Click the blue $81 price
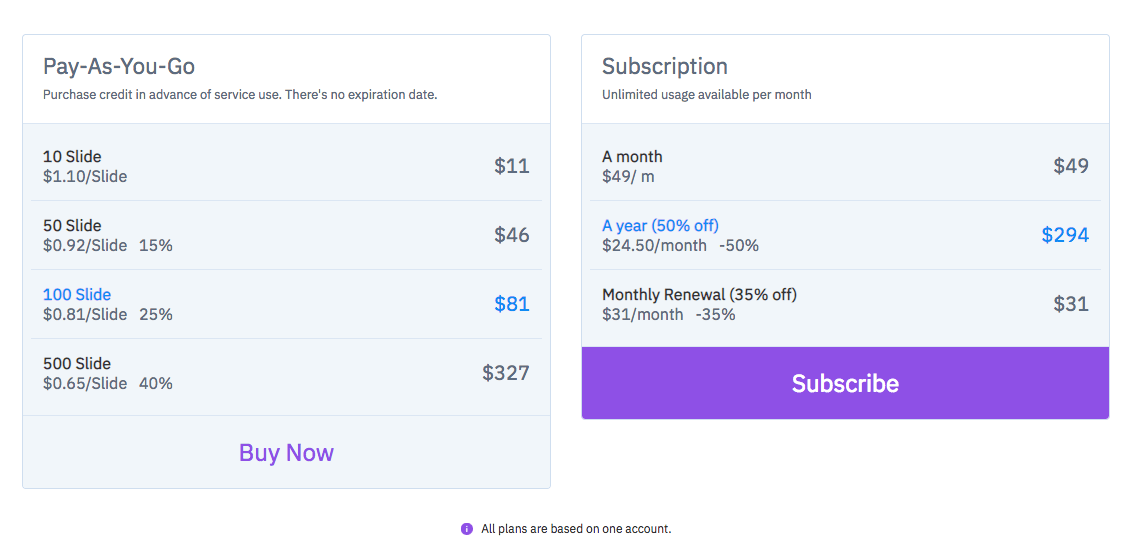 pos(512,304)
